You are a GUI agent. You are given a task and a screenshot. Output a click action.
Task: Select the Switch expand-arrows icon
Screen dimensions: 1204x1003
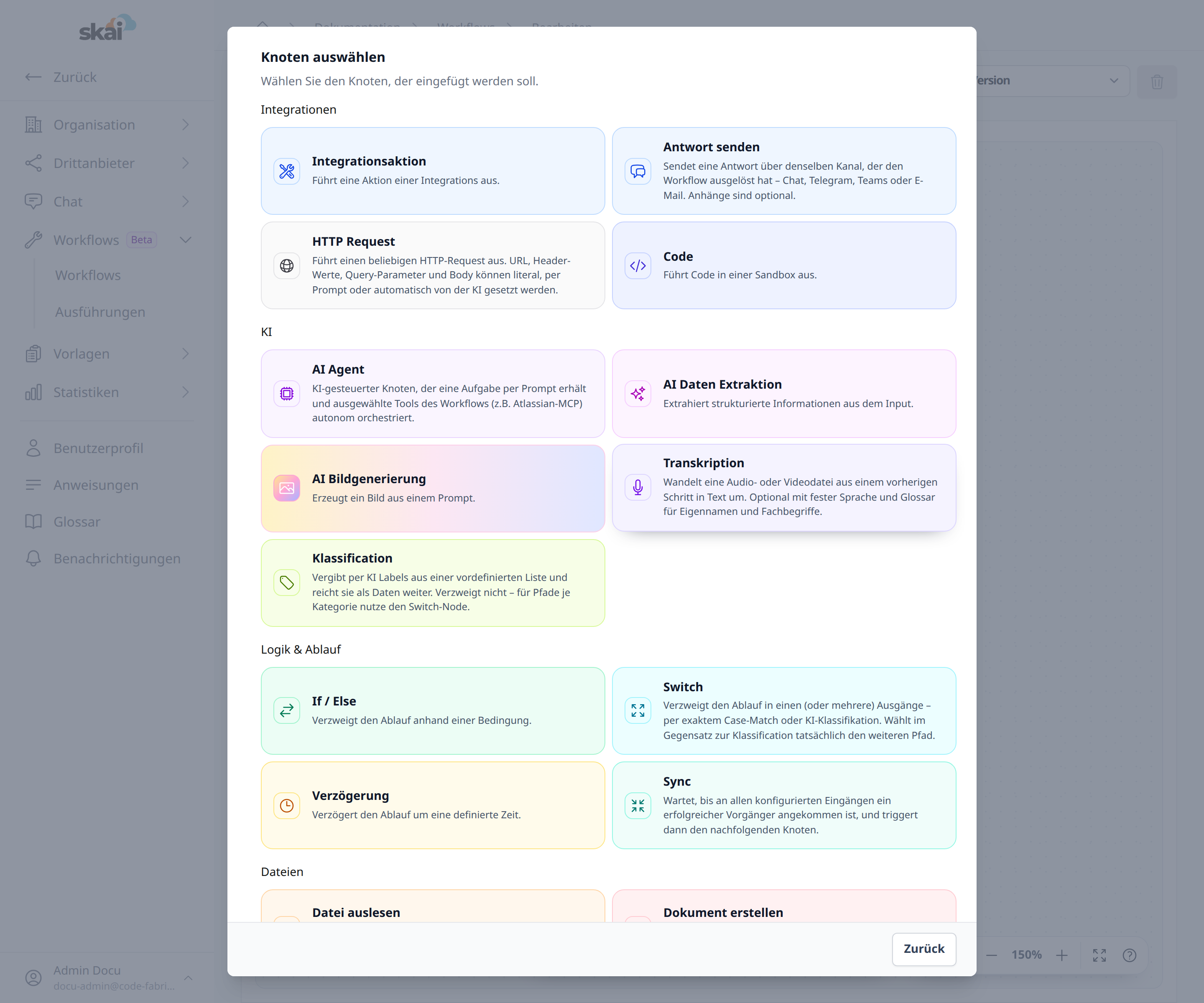(x=638, y=710)
